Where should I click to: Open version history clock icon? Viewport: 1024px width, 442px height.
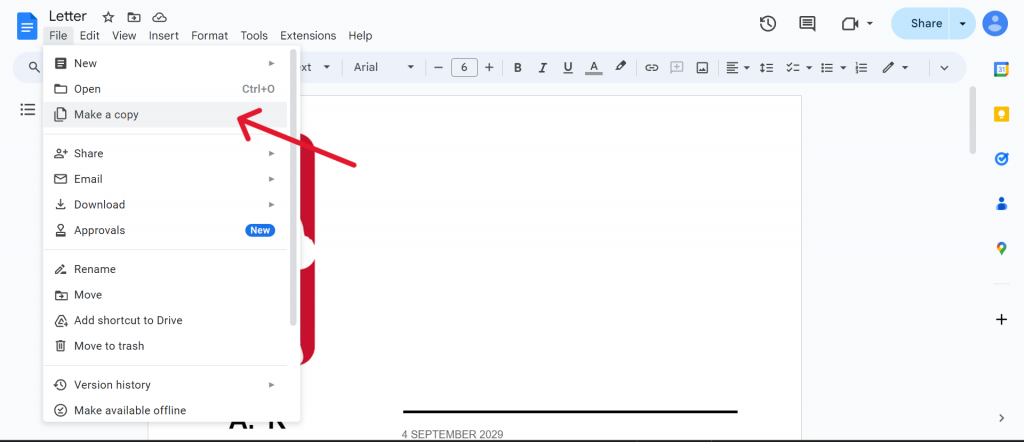768,24
